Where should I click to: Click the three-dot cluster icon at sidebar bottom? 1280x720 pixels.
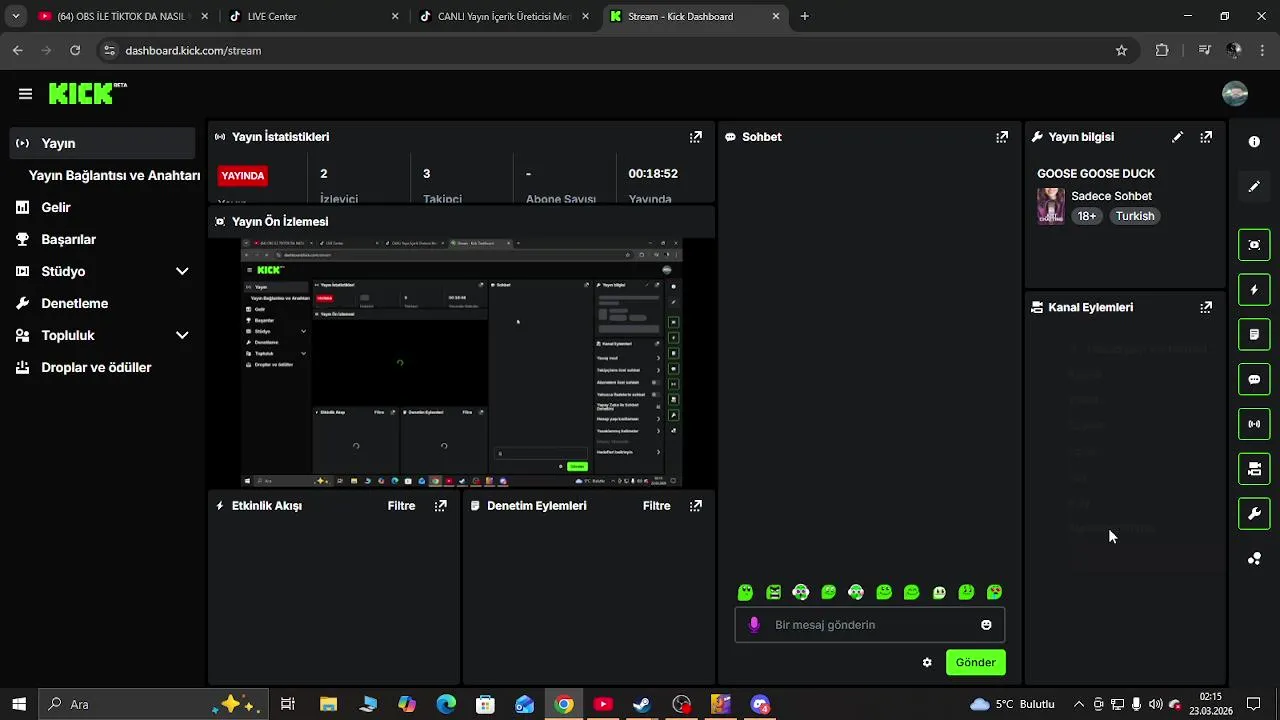[1254, 559]
